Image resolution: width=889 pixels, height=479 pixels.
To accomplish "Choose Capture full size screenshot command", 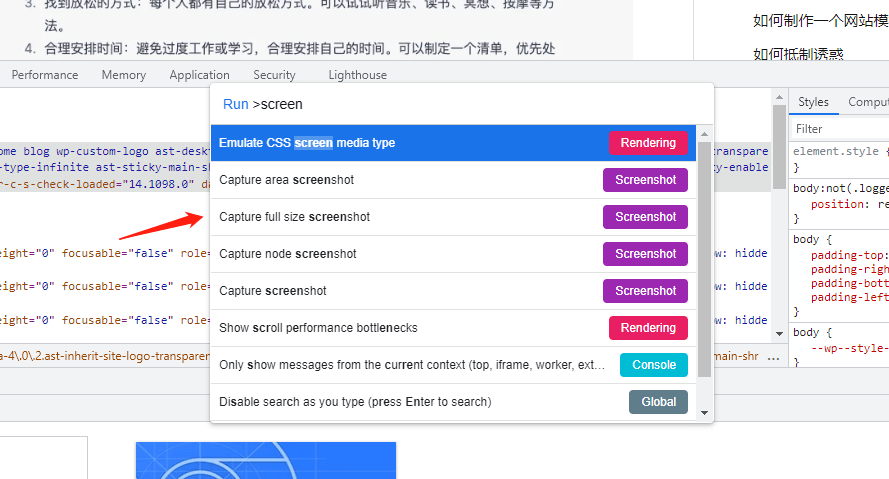I will (453, 217).
